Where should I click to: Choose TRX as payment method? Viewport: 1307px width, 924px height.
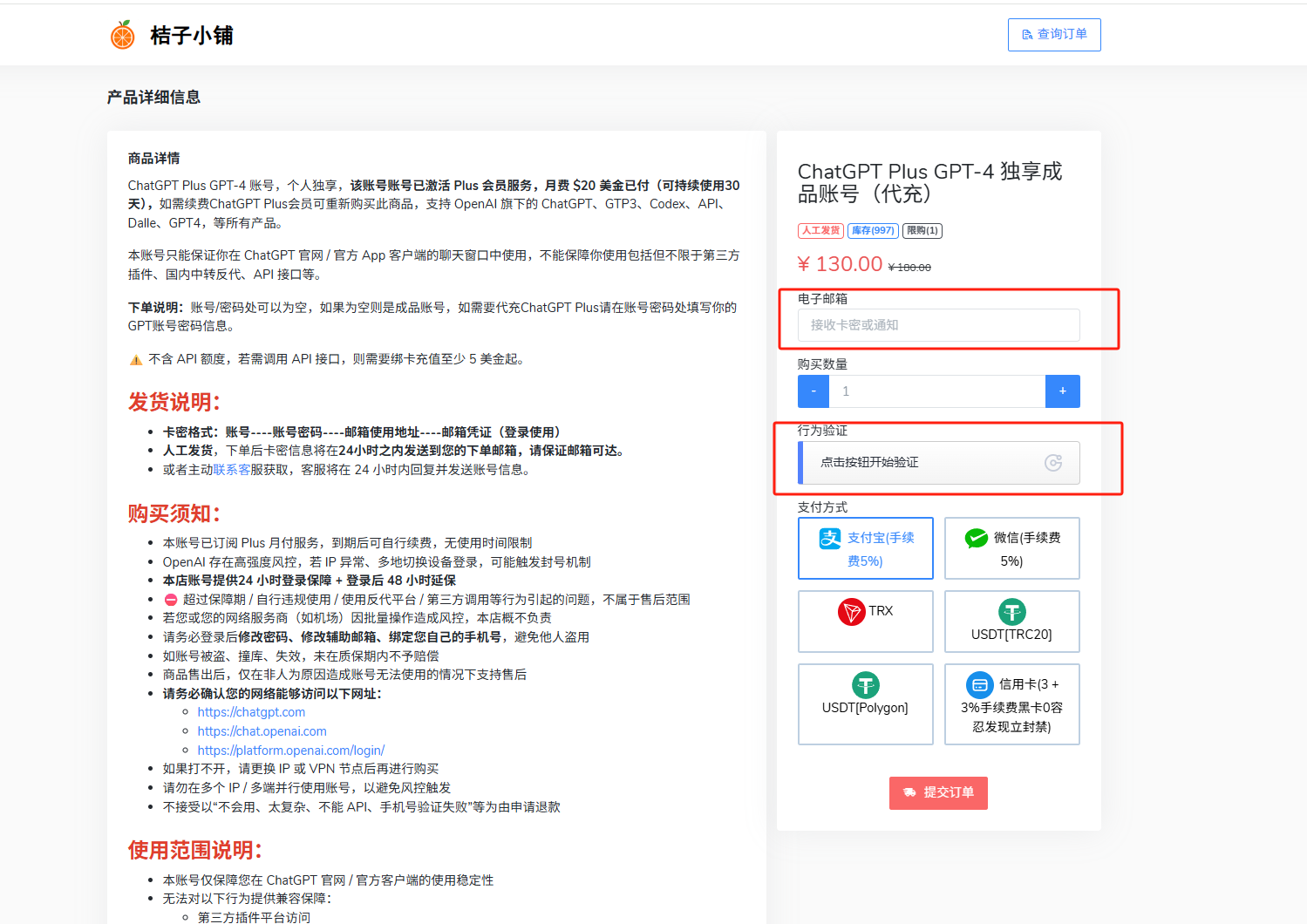tap(866, 622)
